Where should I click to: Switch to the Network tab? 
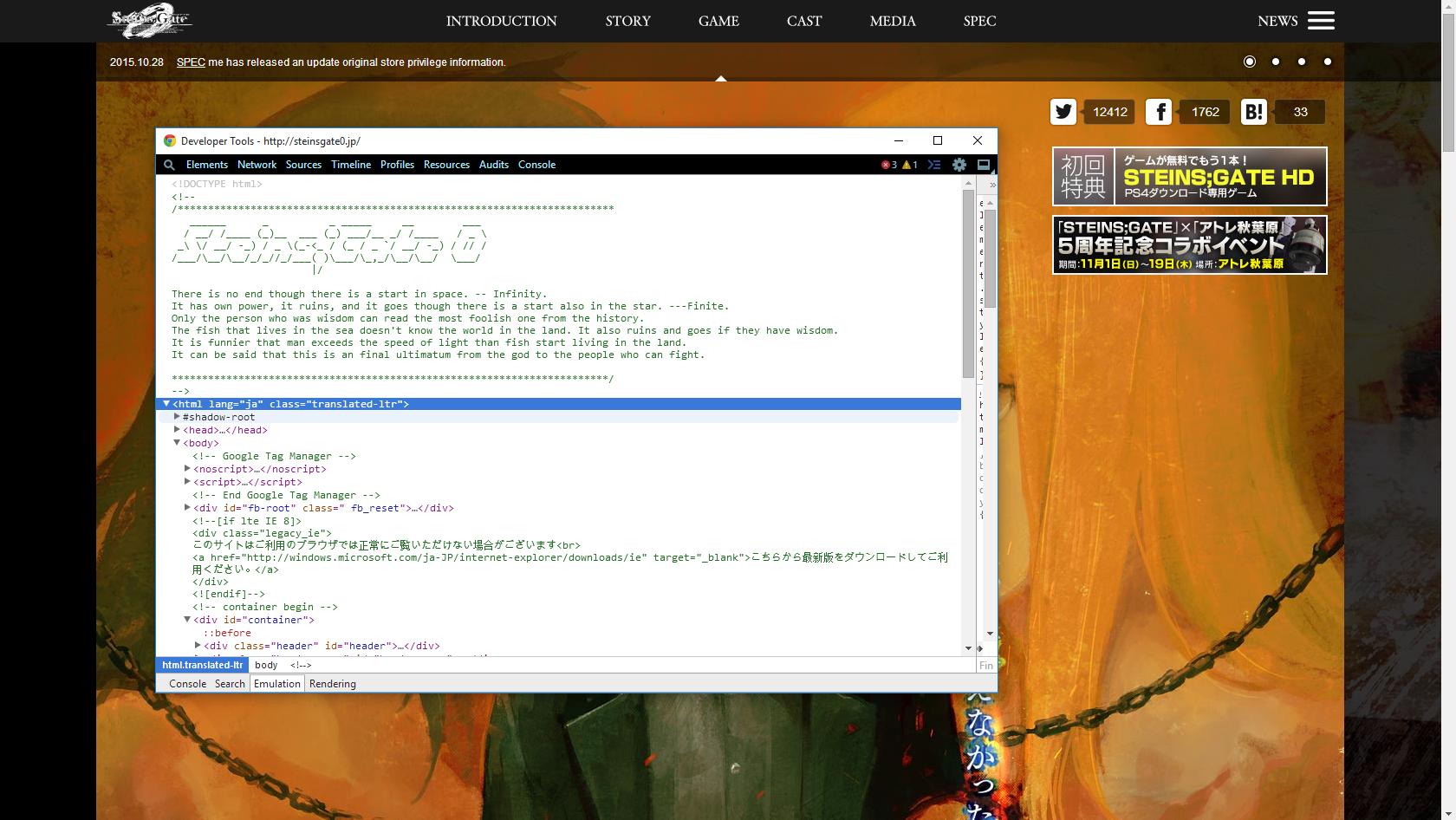[257, 165]
